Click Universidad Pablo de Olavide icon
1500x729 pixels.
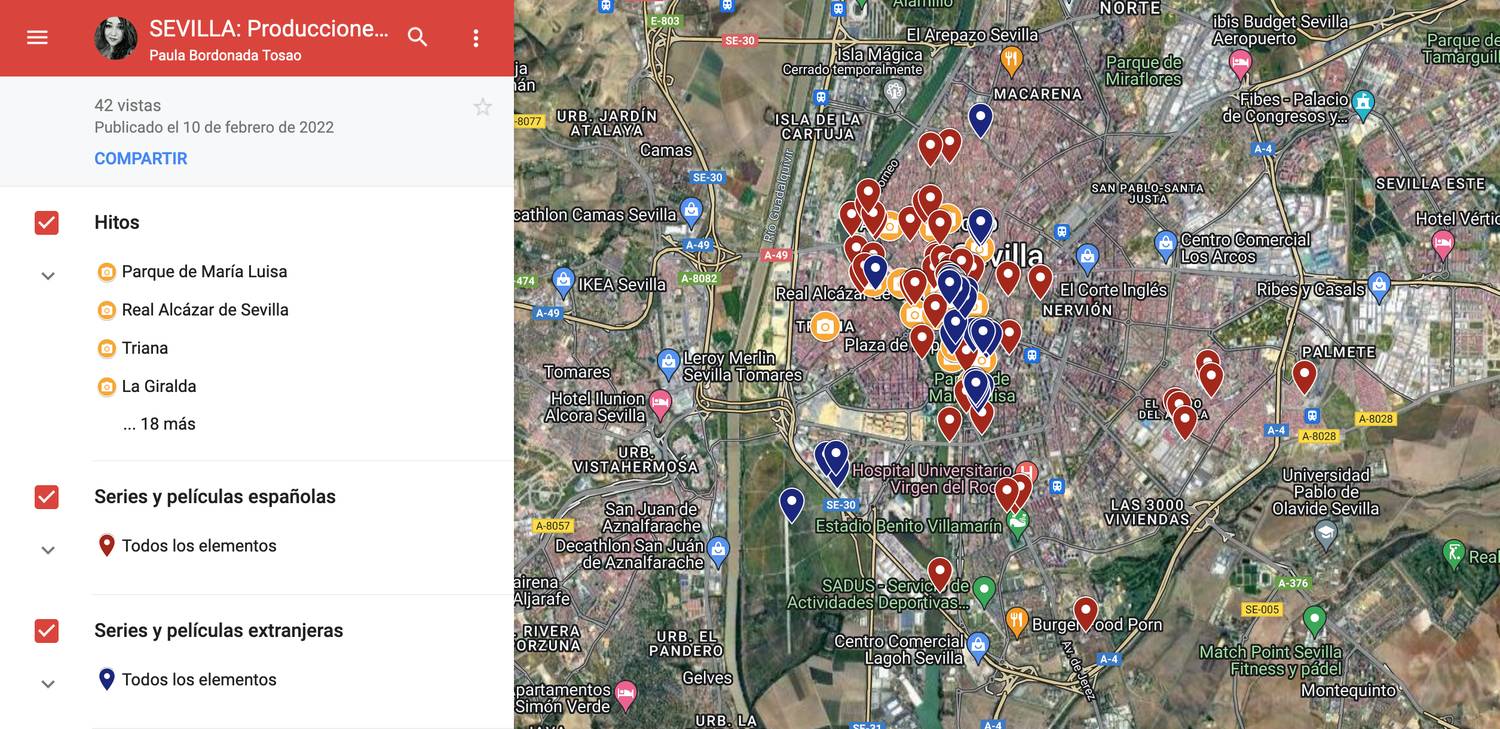1325,532
